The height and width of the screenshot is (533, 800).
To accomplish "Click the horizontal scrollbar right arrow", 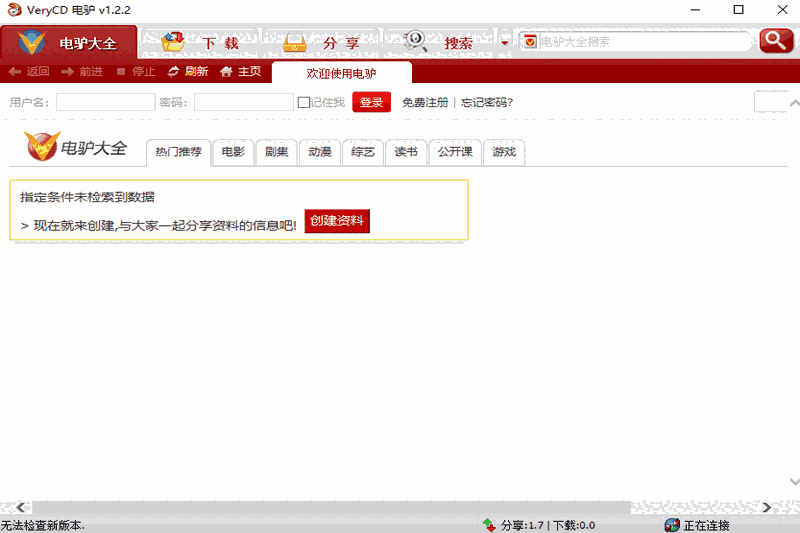I will click(x=766, y=507).
